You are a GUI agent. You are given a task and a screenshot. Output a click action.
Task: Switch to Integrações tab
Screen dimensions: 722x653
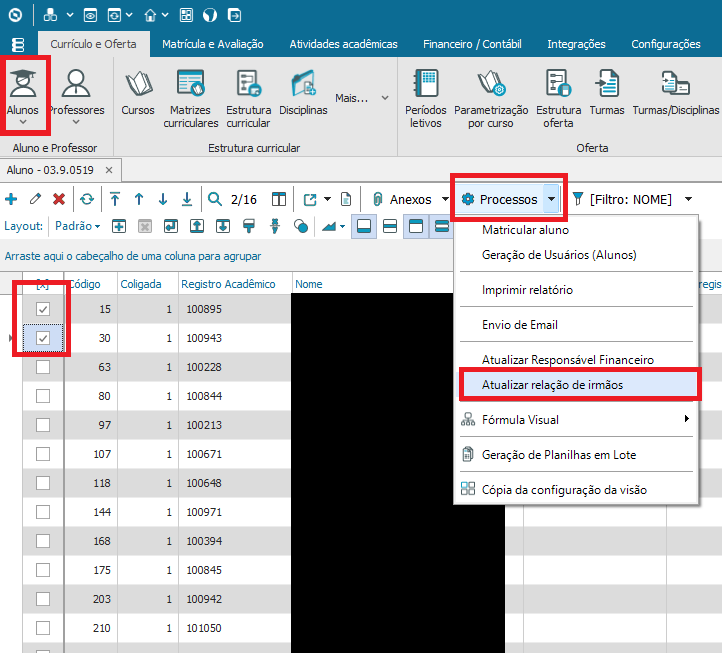(x=576, y=44)
